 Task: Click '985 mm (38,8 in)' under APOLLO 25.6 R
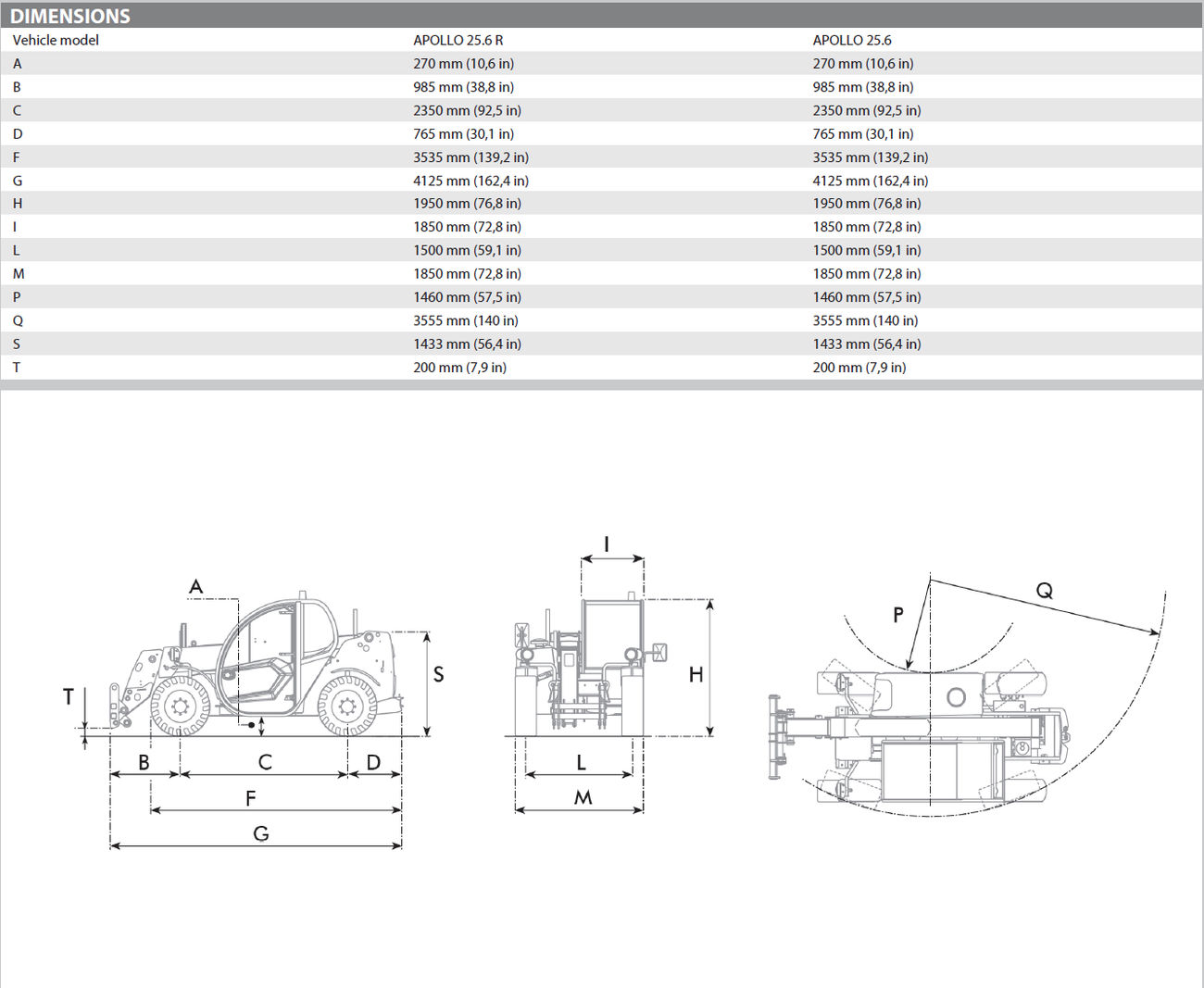coord(464,87)
